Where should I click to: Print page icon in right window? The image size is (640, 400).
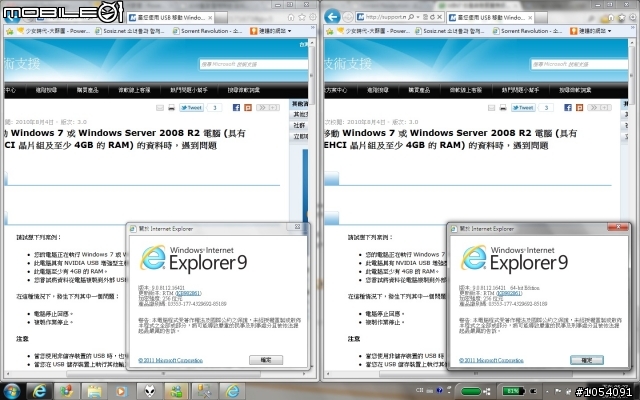(503, 108)
